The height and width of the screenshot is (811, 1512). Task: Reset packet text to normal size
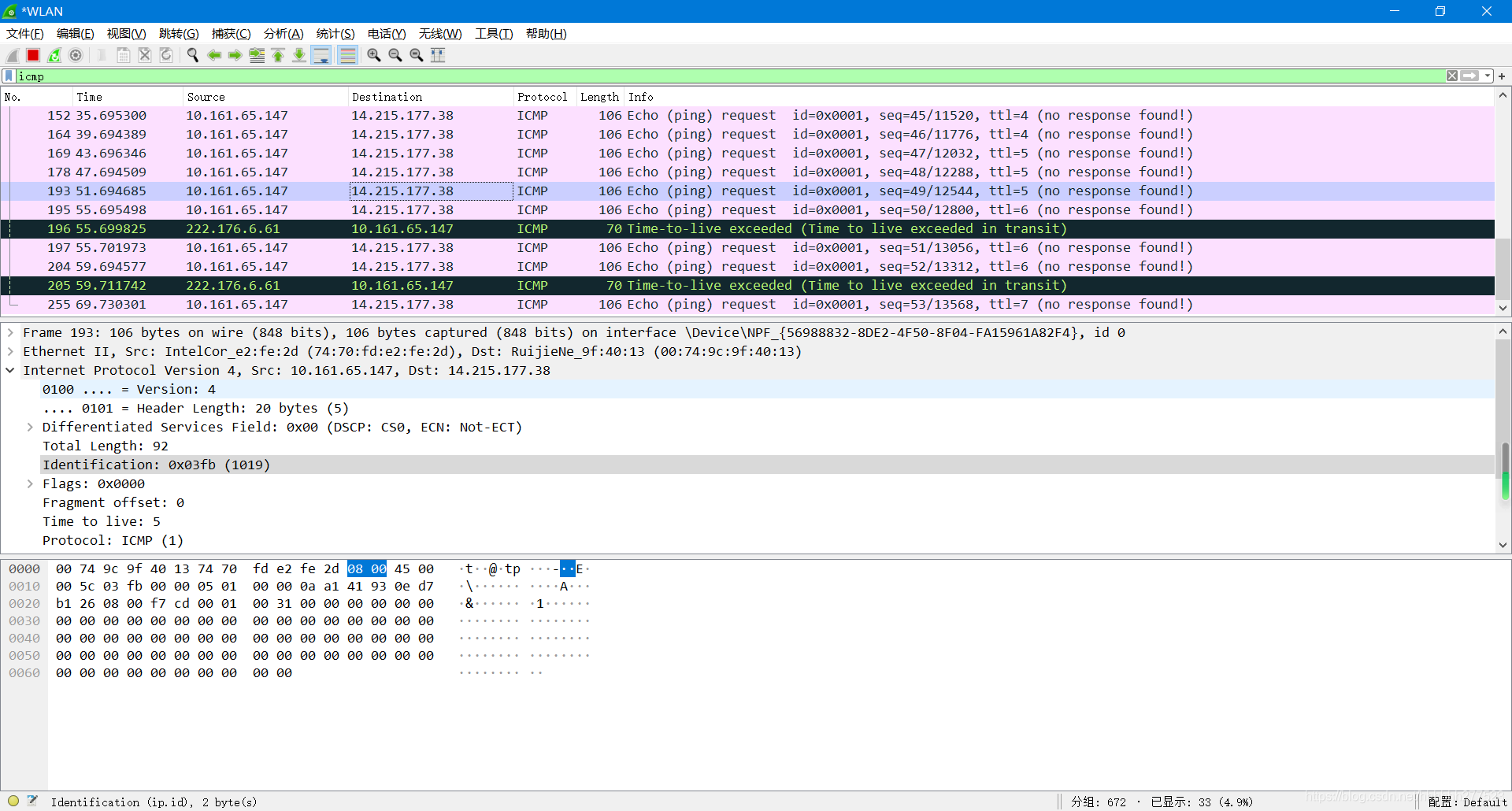(x=417, y=55)
